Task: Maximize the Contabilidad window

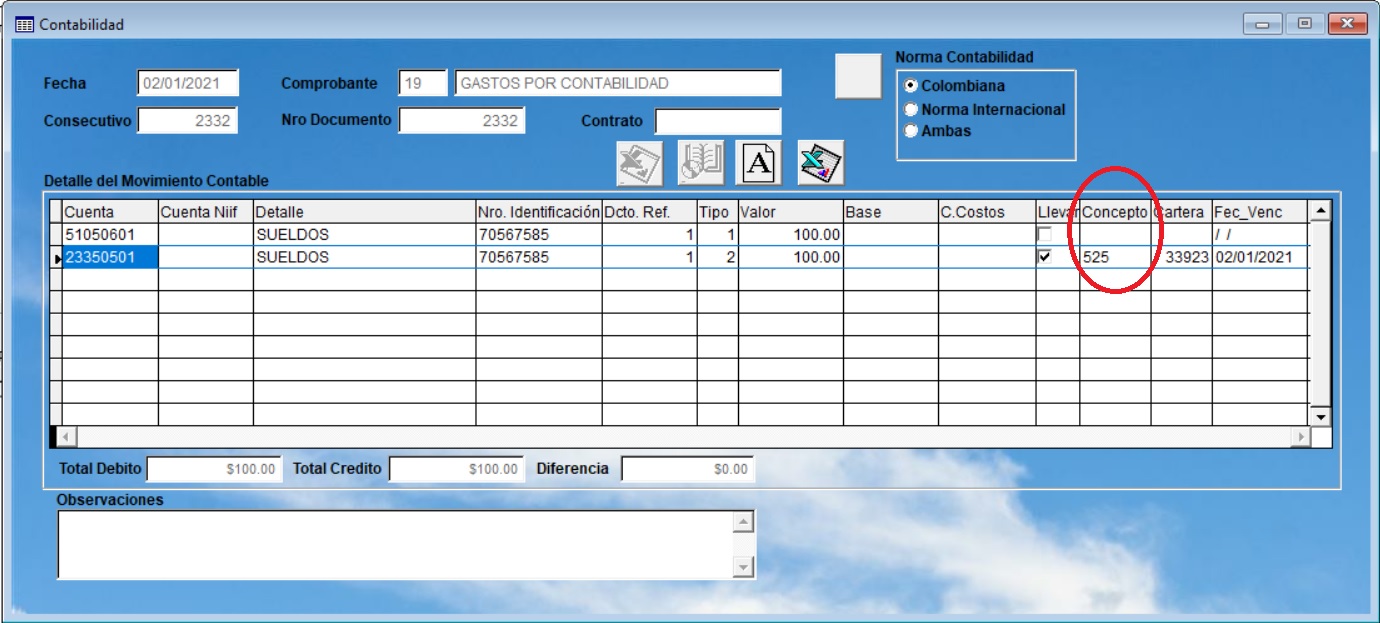Action: pos(1304,23)
